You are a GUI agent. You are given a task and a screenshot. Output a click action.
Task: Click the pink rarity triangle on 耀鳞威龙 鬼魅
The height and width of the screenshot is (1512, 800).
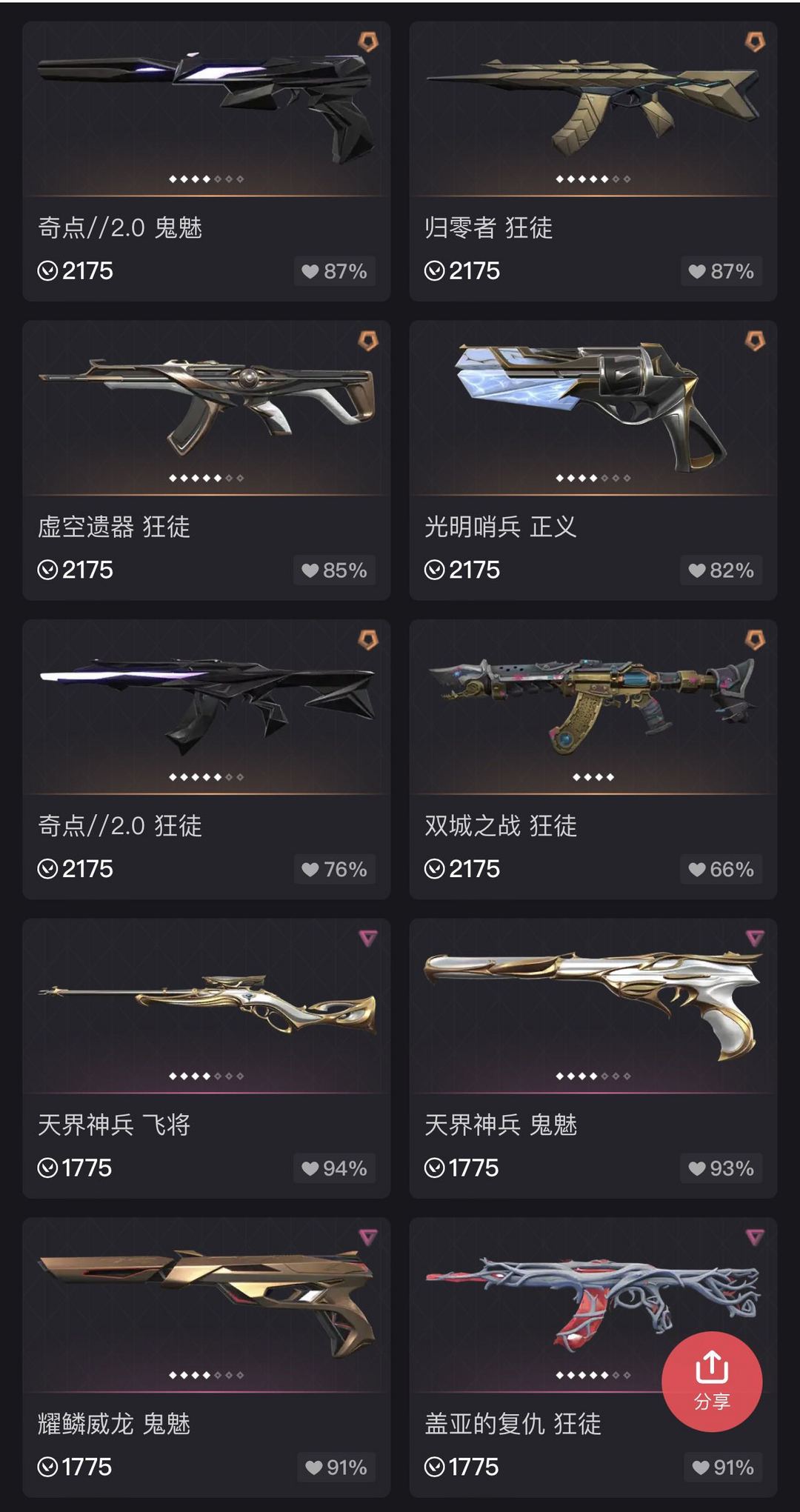[x=368, y=1236]
